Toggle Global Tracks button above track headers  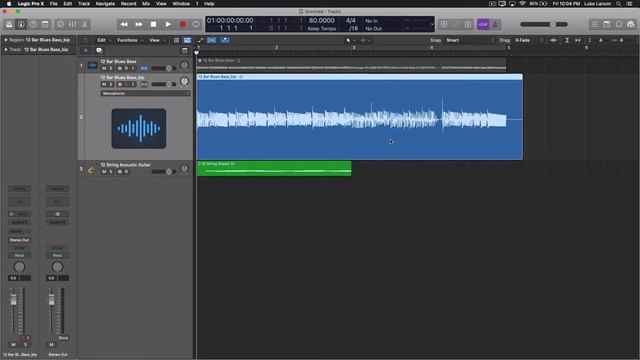tap(184, 51)
